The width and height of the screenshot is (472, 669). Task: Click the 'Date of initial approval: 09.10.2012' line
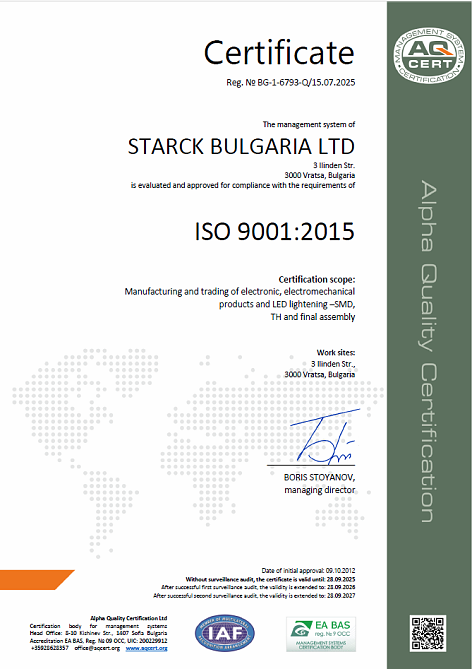click(x=308, y=570)
